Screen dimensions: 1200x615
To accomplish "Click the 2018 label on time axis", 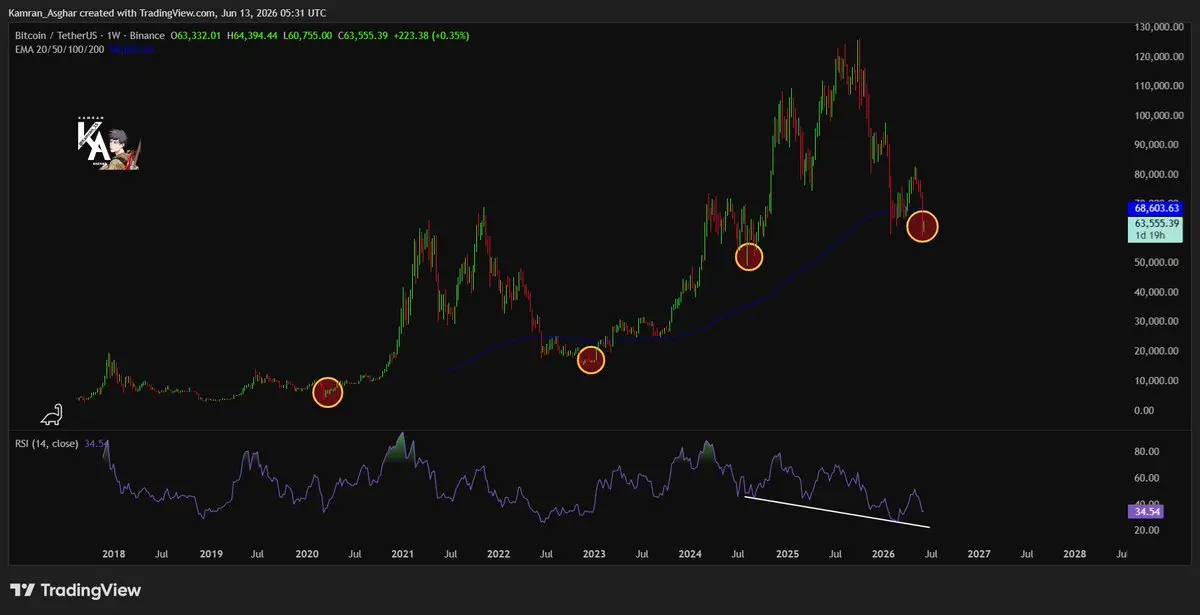I will [x=113, y=553].
